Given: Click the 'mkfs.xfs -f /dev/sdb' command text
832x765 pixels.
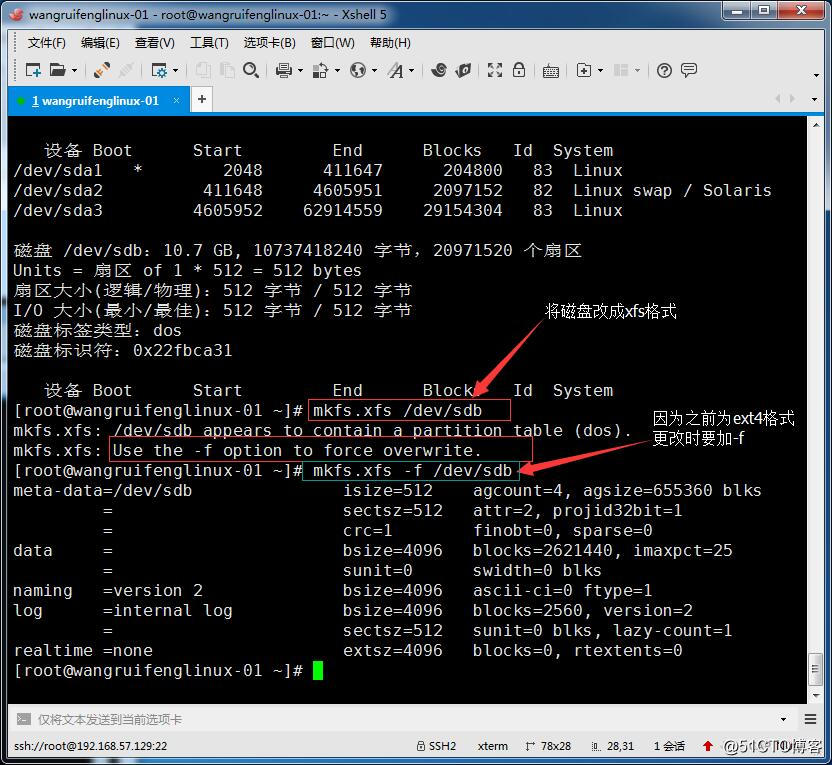Looking at the screenshot, I should (x=412, y=471).
